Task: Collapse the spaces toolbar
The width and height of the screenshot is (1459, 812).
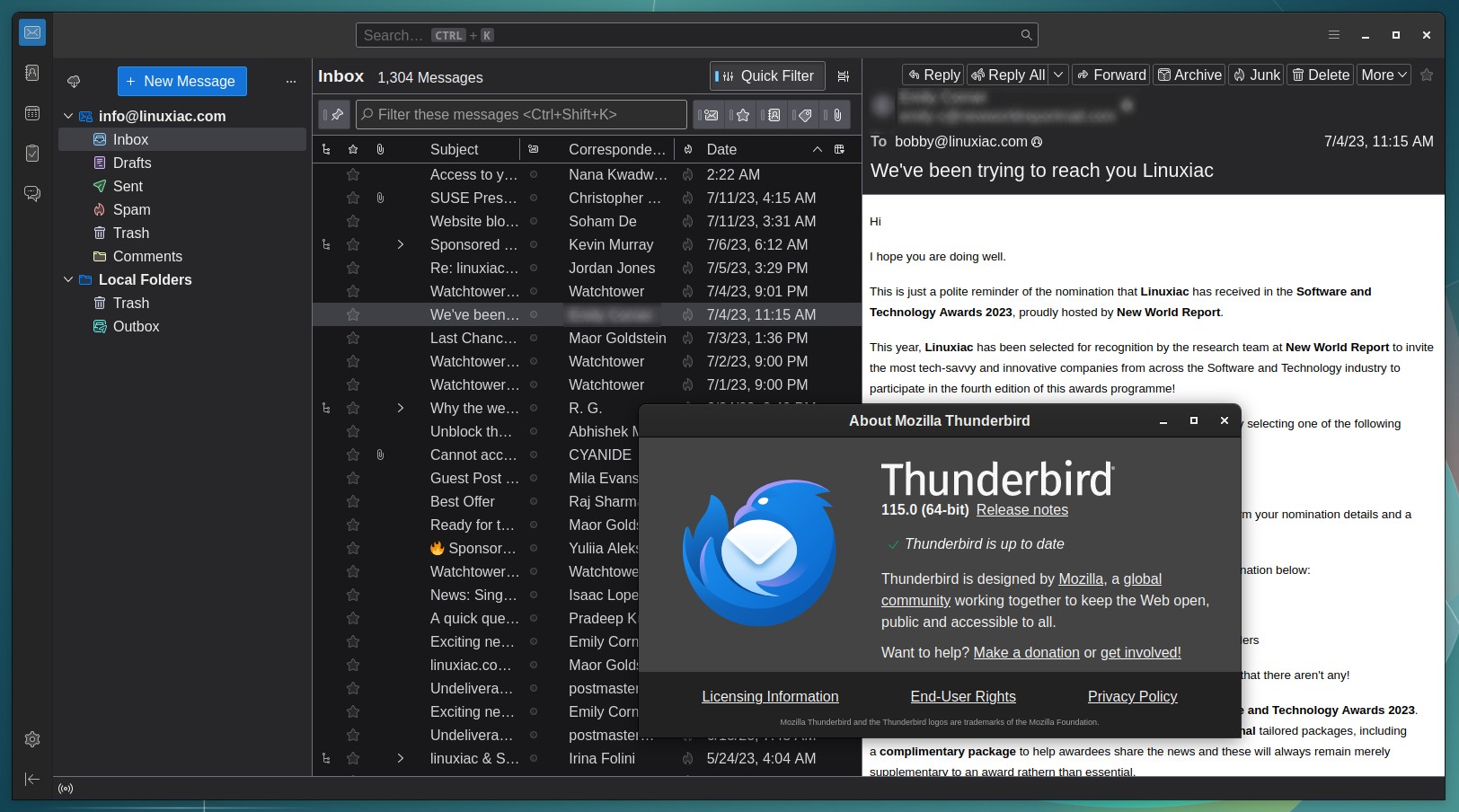Action: tap(32, 779)
